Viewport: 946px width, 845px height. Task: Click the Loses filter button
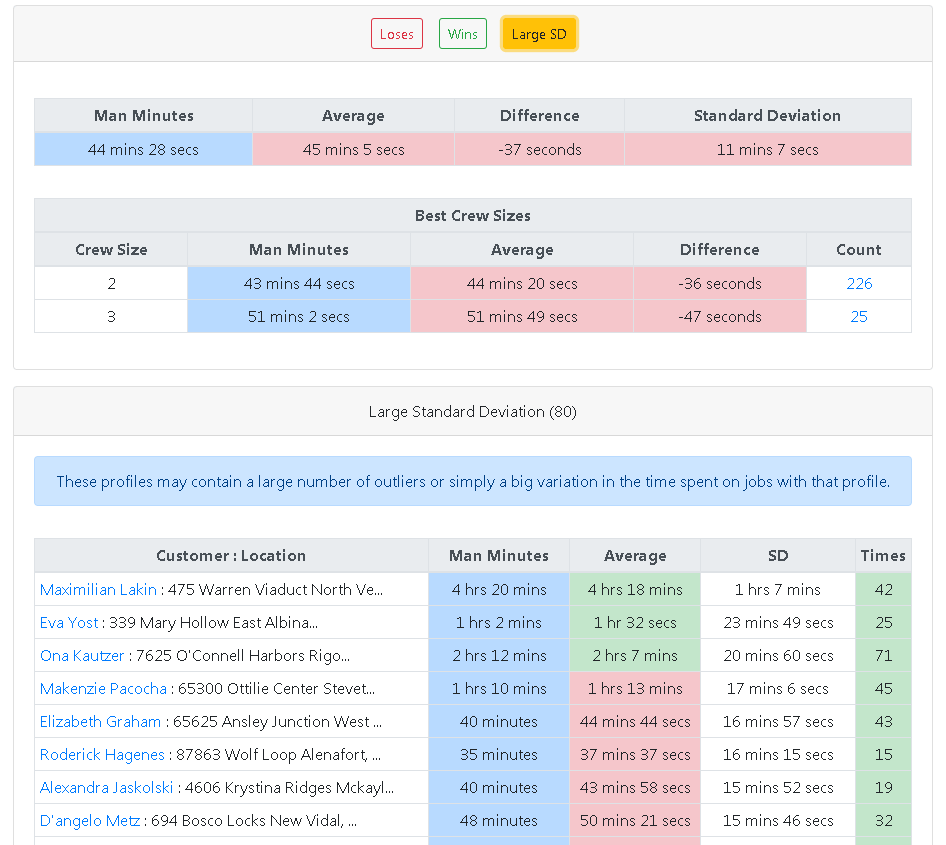pyautogui.click(x=396, y=34)
